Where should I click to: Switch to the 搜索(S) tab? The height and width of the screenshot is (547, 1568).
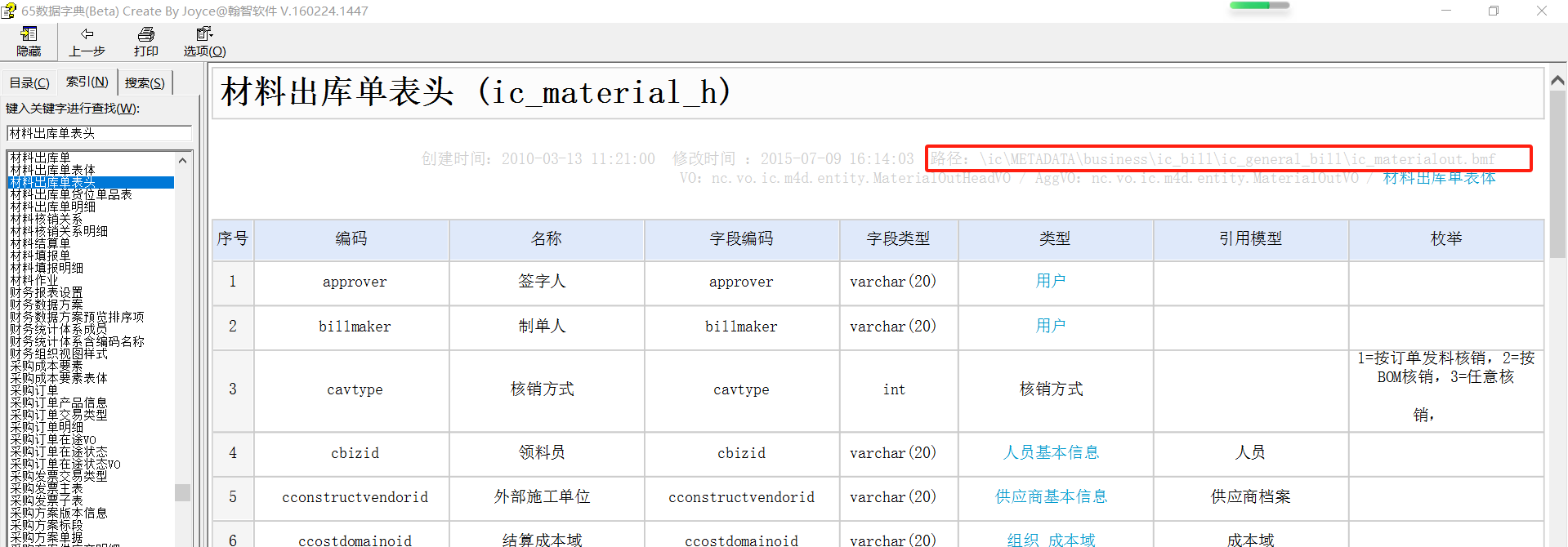145,83
